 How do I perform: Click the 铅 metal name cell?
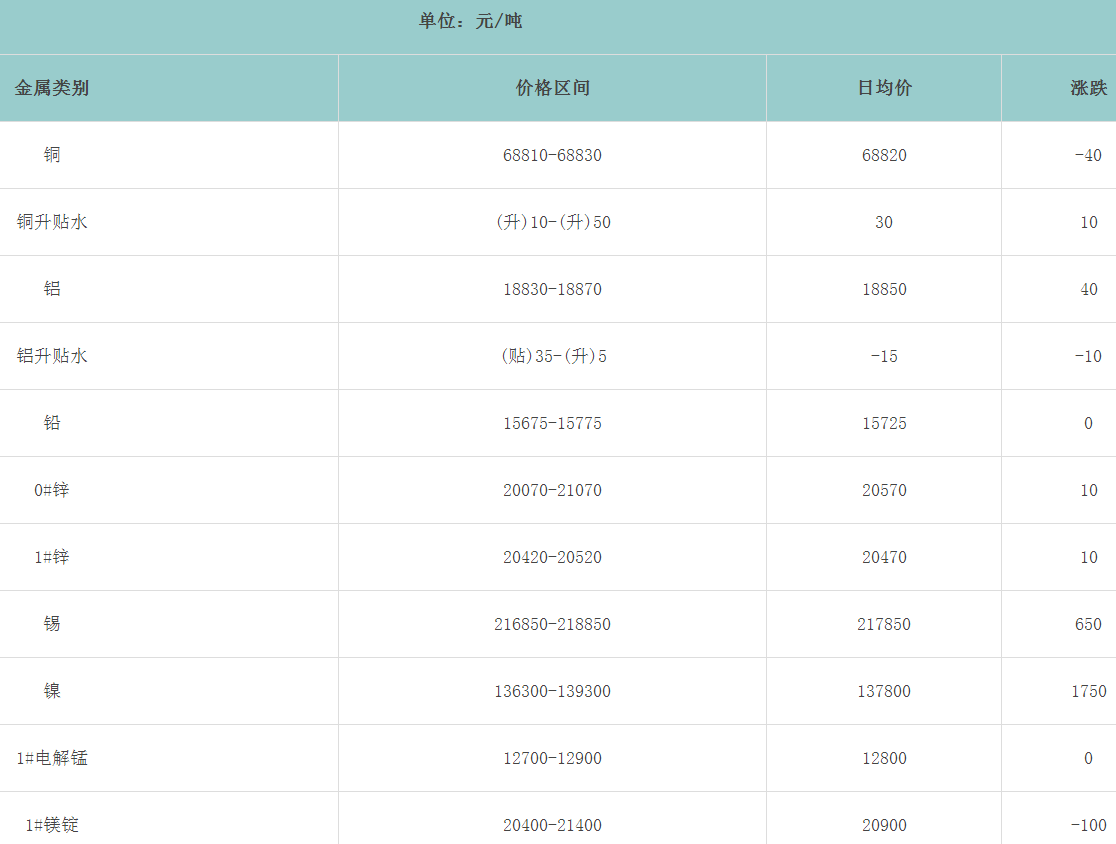click(x=52, y=423)
